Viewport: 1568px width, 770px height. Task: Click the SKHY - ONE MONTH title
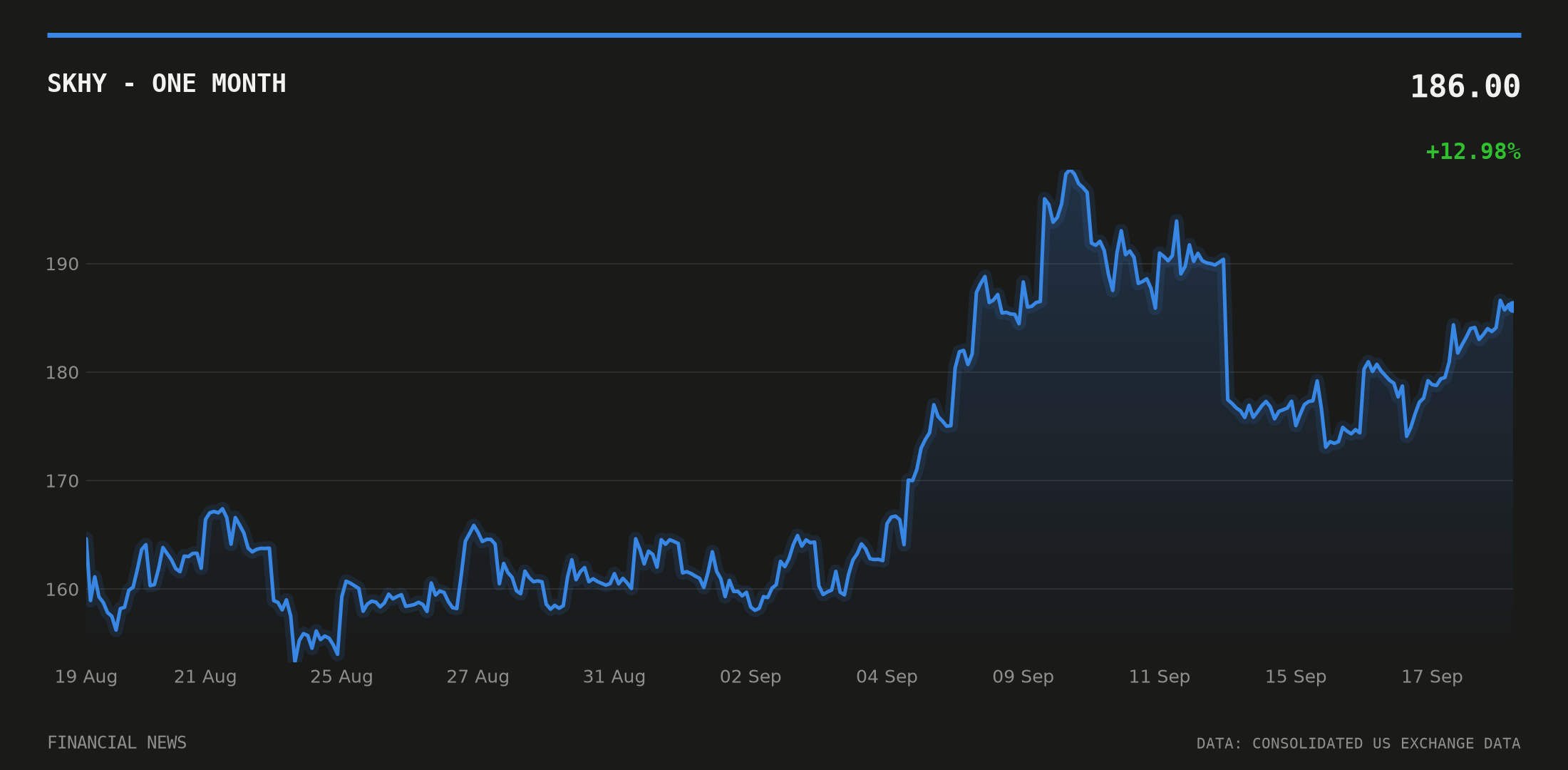click(x=167, y=84)
